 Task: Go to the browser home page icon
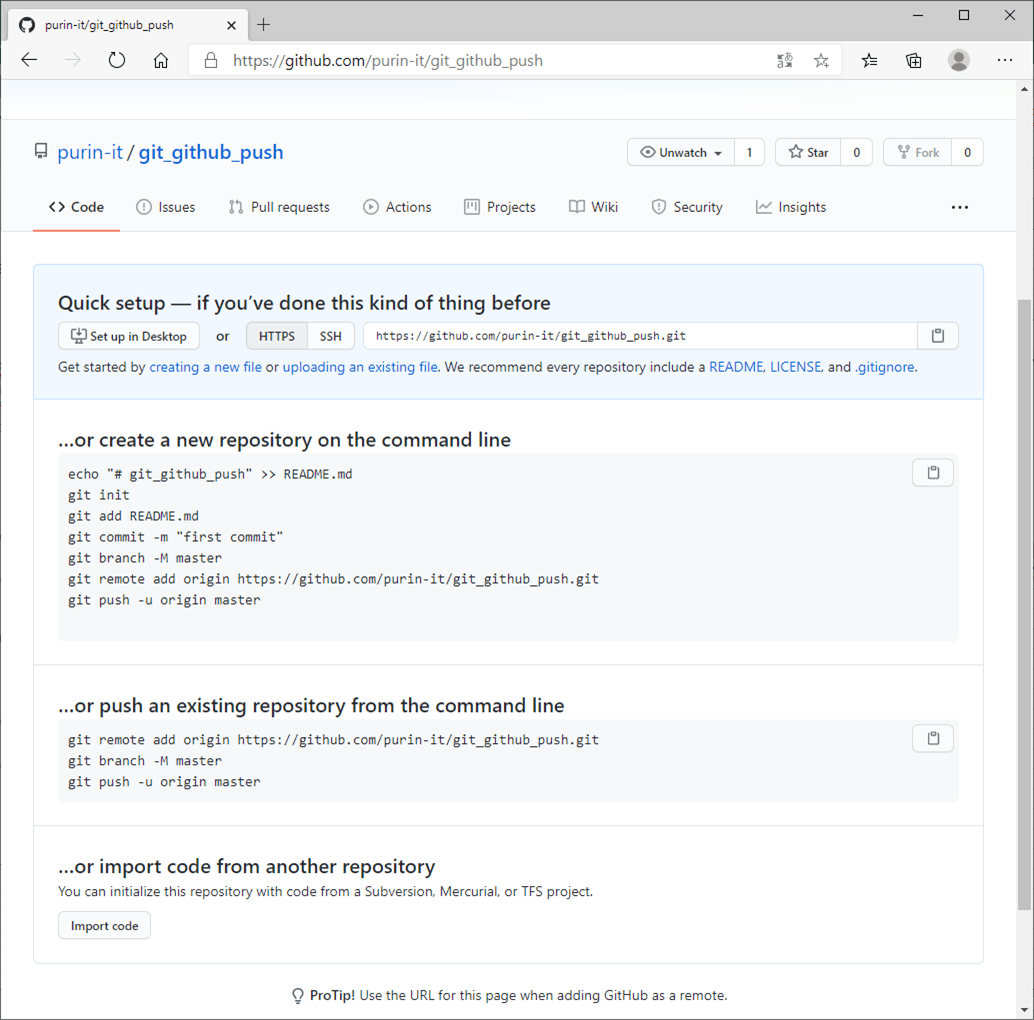pos(160,60)
